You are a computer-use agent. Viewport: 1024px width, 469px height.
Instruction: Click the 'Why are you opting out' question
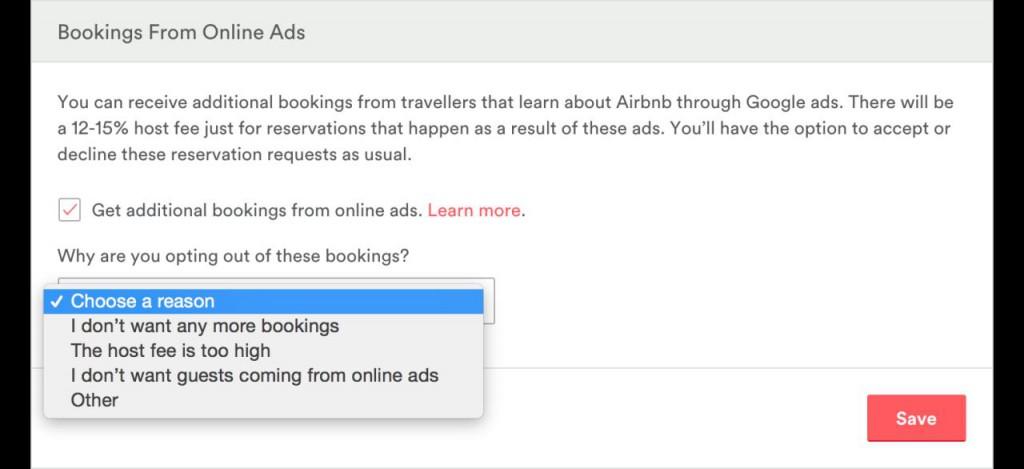pyautogui.click(x=233, y=257)
